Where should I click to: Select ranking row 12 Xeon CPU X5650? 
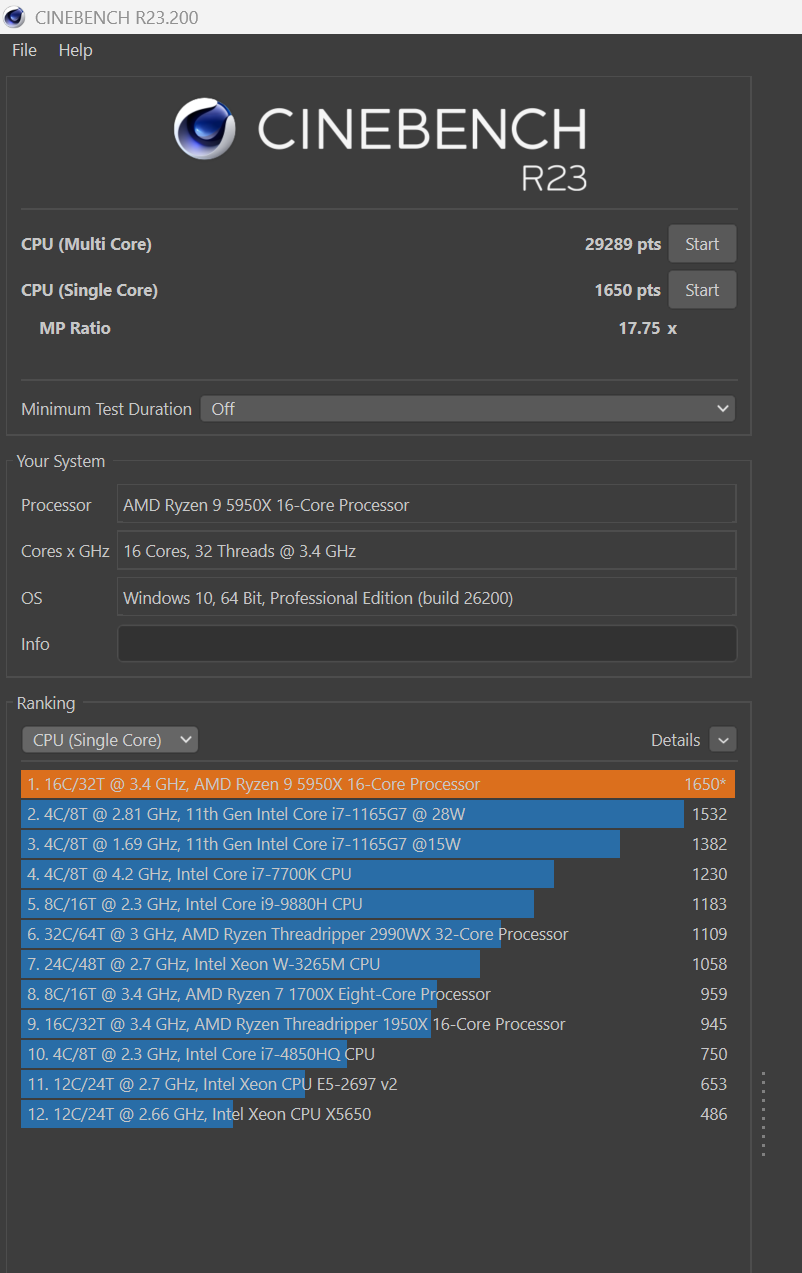click(x=378, y=1114)
